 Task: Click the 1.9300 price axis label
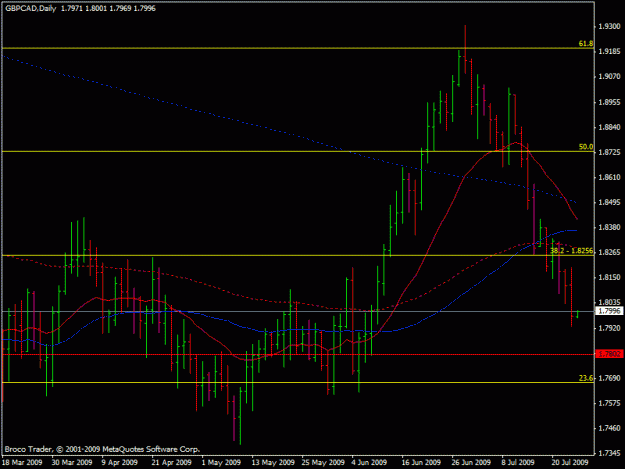[x=609, y=26]
